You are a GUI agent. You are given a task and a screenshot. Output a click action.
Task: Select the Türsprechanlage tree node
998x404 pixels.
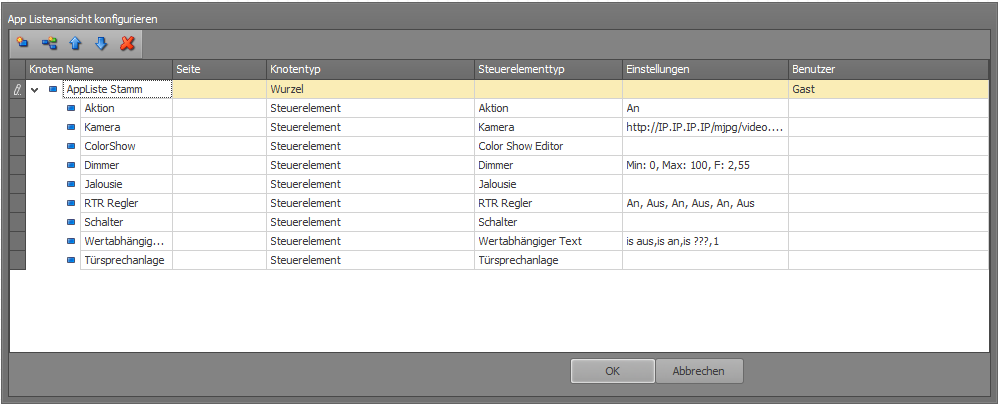(x=124, y=261)
